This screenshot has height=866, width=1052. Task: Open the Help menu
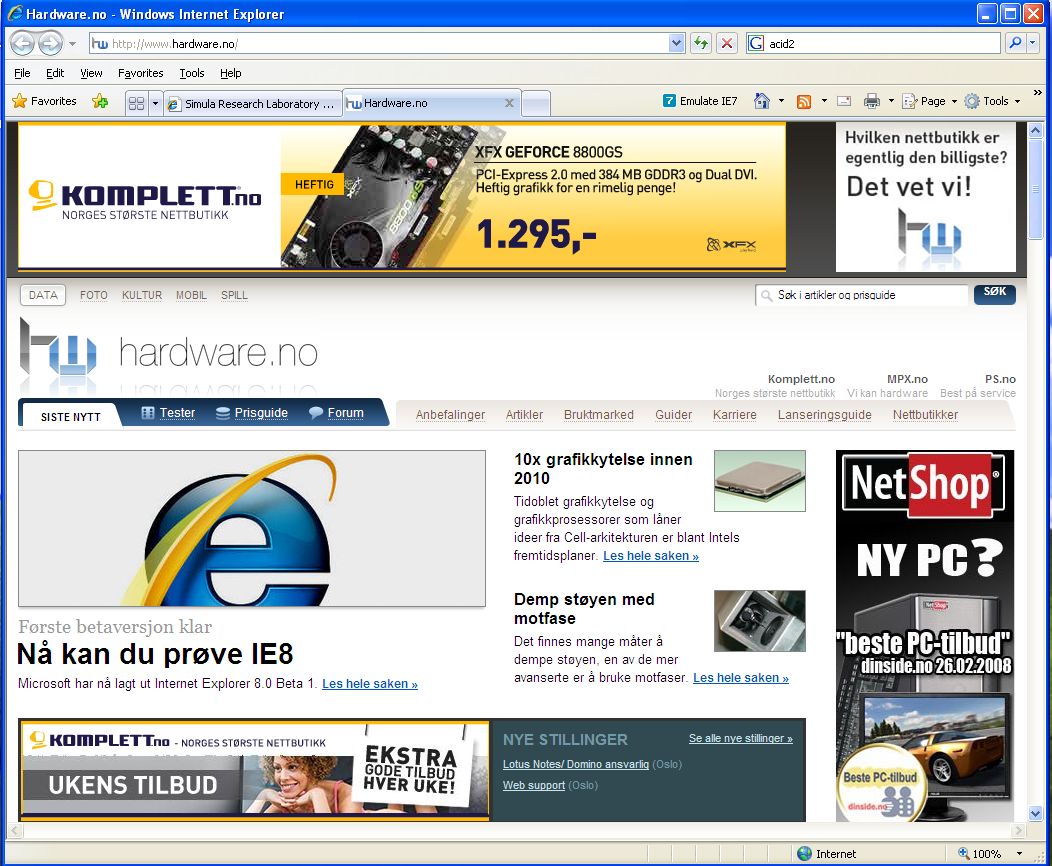[x=230, y=73]
